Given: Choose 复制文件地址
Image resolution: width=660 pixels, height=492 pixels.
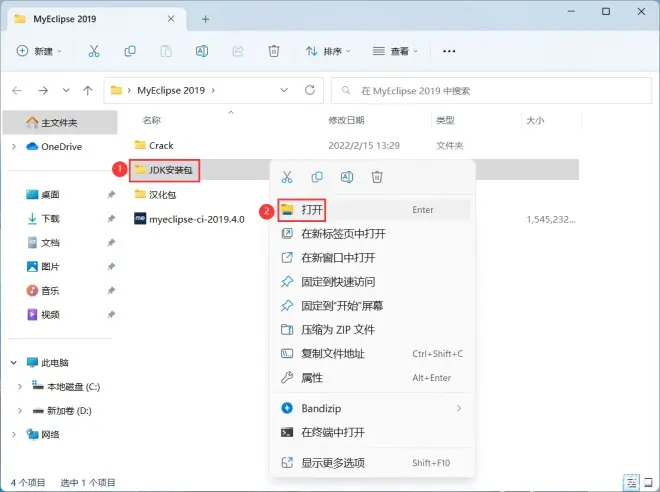Looking at the screenshot, I should pos(373,354).
